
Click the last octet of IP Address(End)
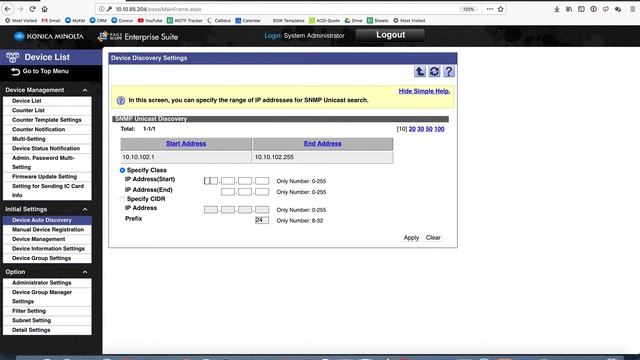point(262,192)
